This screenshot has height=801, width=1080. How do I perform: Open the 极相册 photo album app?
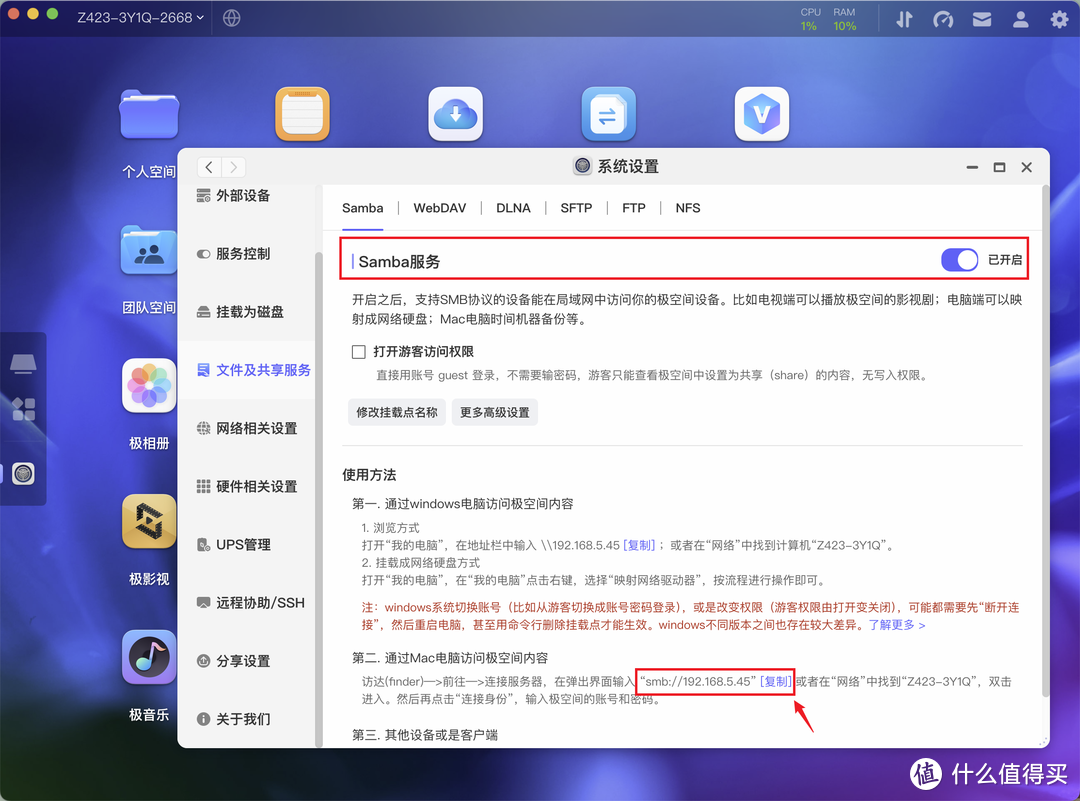pos(148,385)
